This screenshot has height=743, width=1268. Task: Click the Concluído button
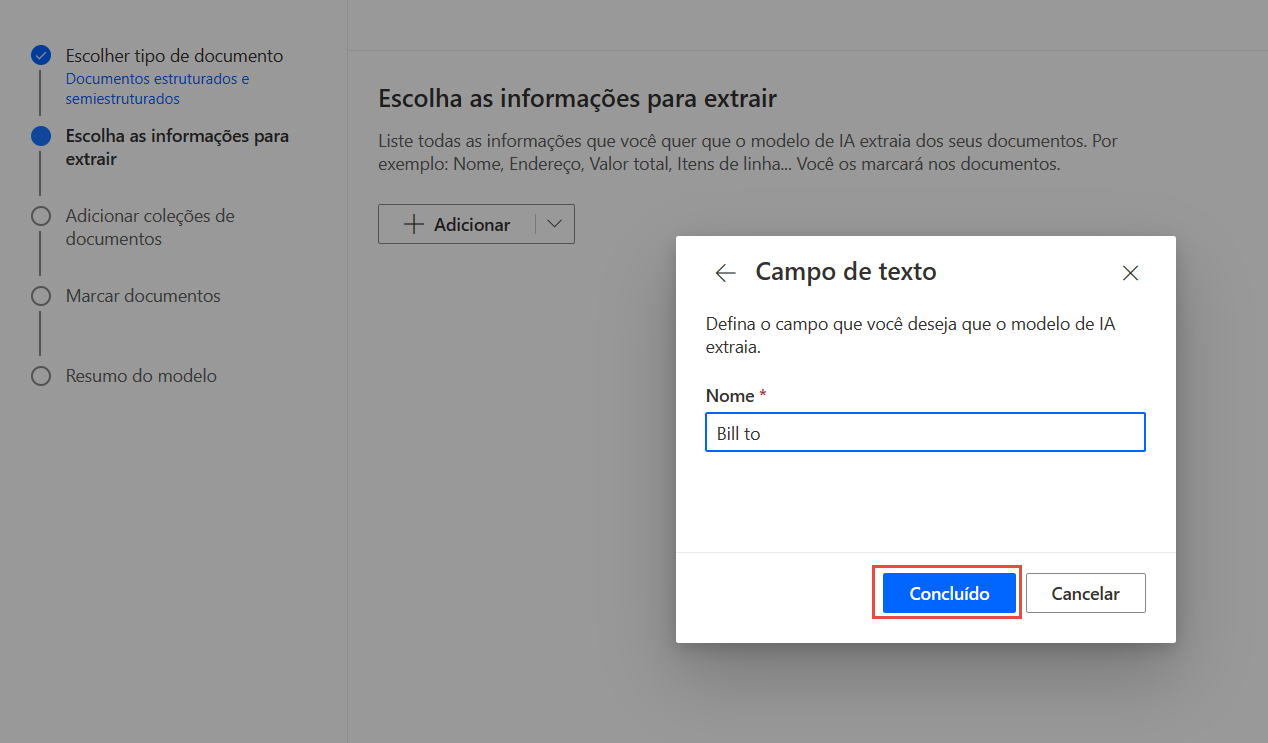point(949,594)
